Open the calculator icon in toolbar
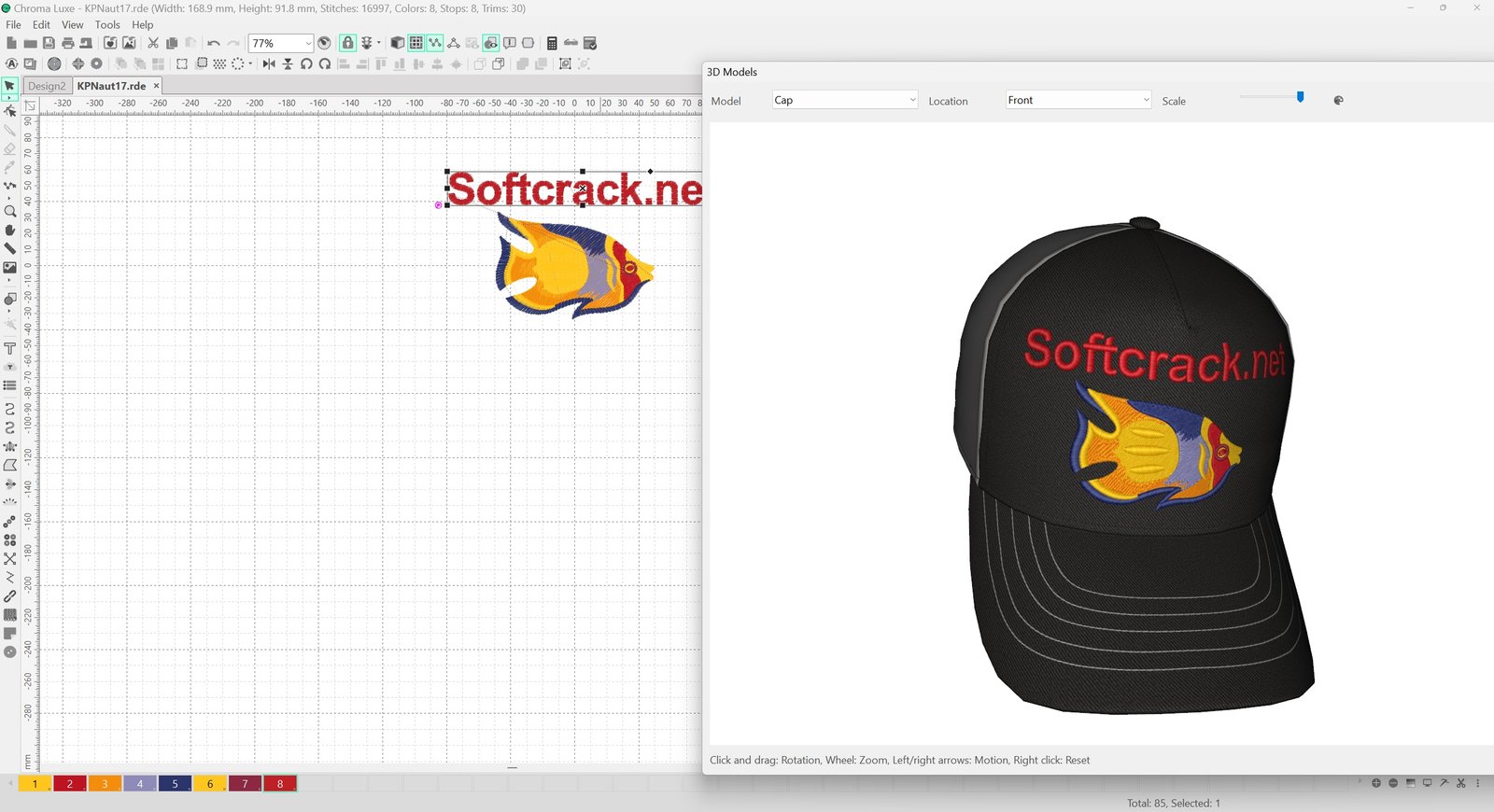The image size is (1494, 812). pyautogui.click(x=552, y=43)
